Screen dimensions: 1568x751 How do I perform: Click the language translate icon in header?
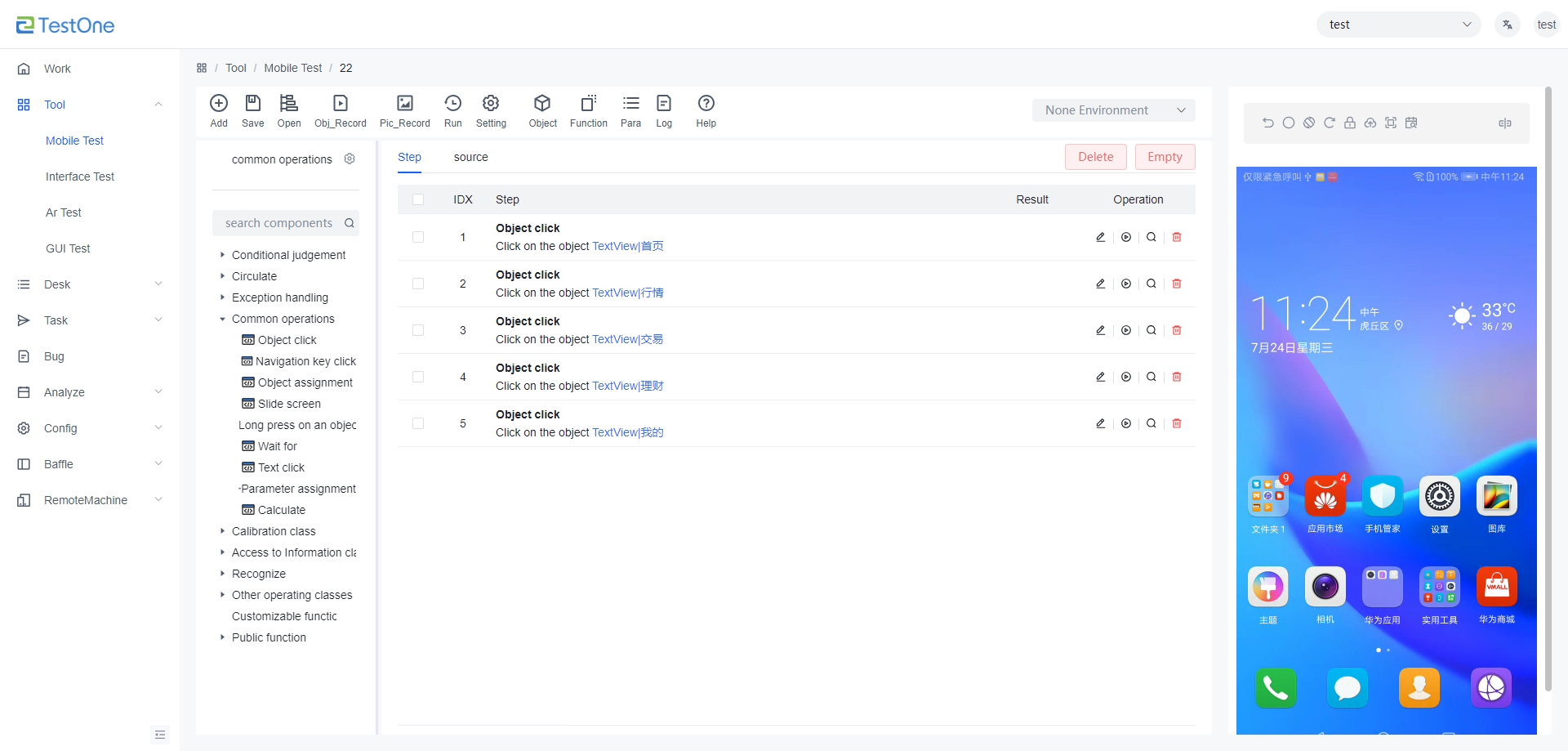point(1508,25)
